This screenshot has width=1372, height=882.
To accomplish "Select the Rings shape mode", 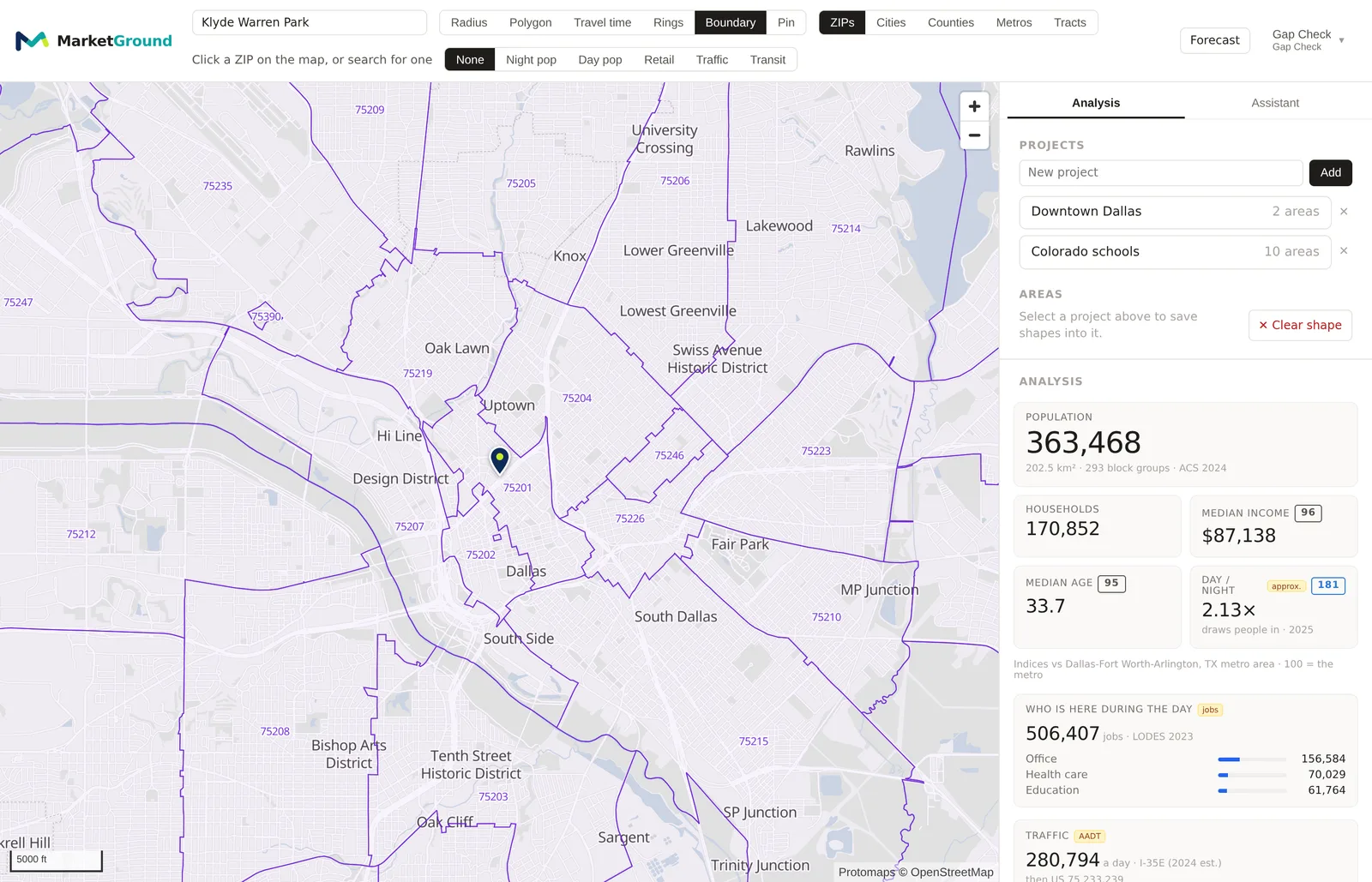I will (x=668, y=22).
